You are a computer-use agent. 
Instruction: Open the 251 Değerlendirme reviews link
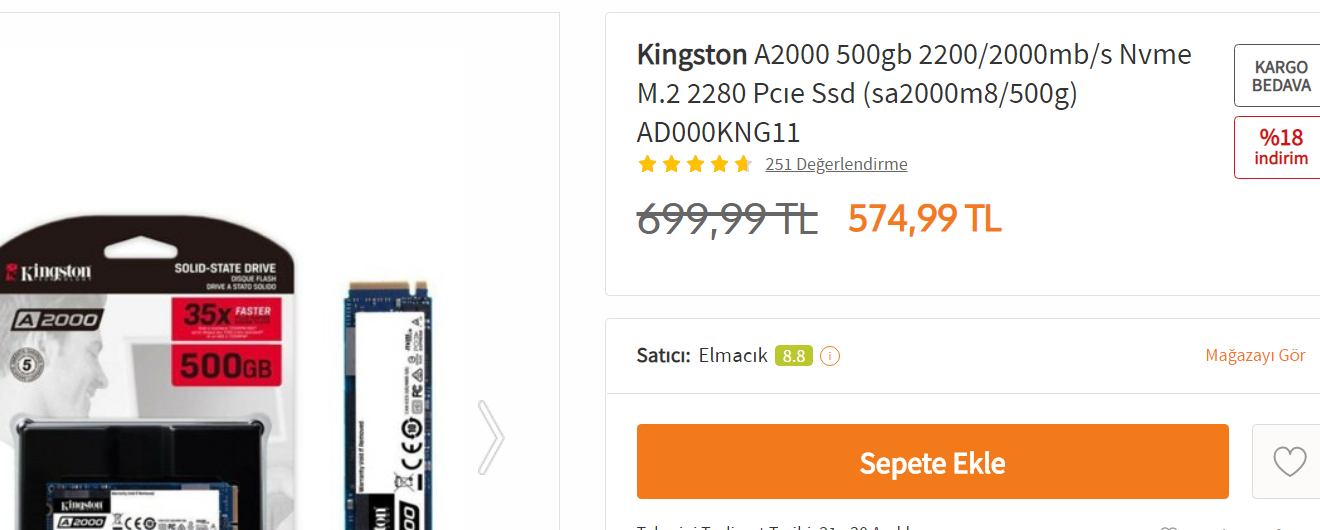click(836, 164)
